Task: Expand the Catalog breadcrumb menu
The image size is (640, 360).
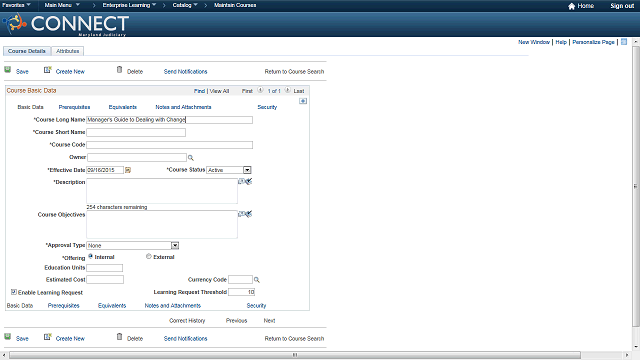Action: [185, 5]
